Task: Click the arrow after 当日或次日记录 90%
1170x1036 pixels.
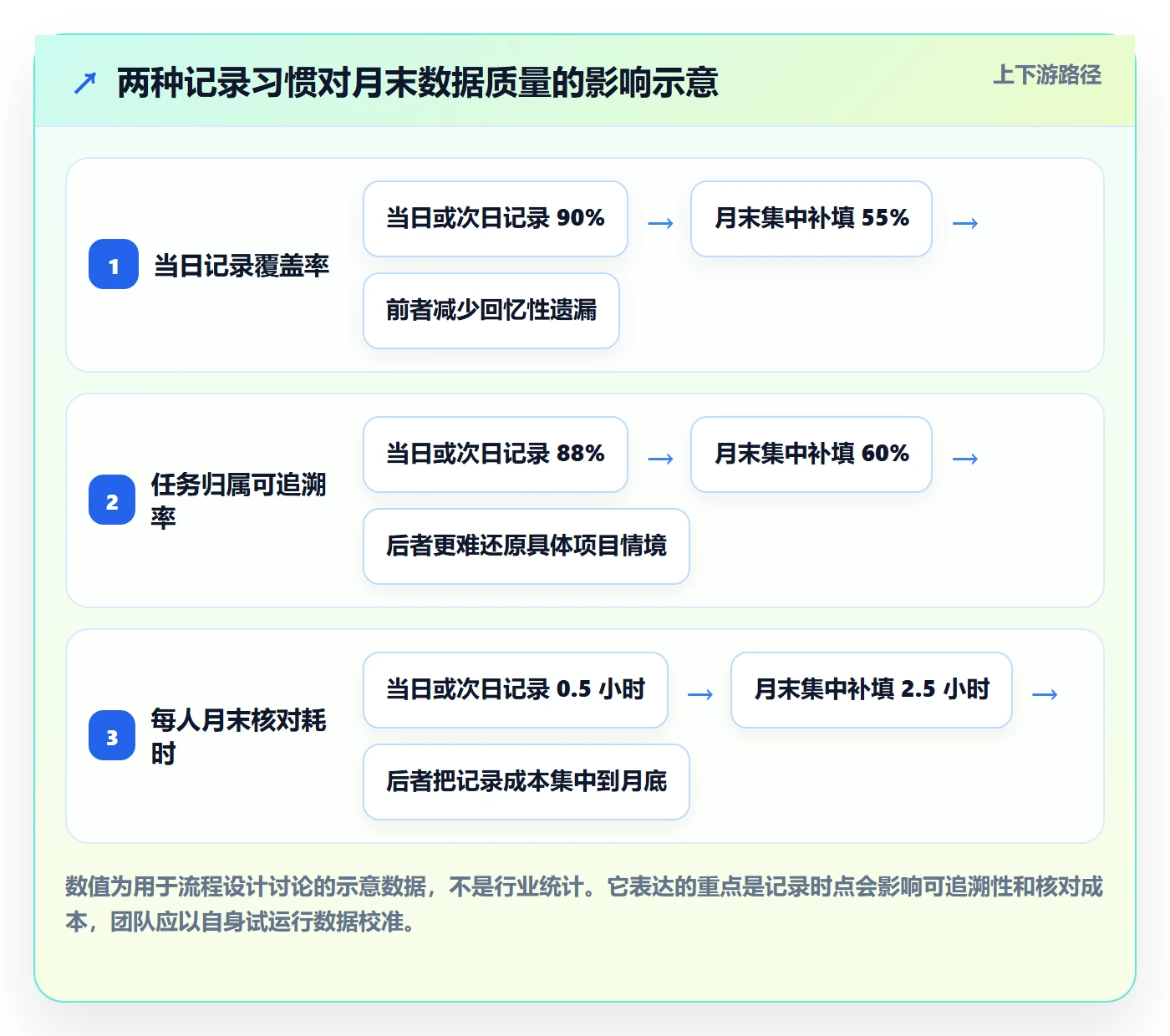Action: [660, 223]
